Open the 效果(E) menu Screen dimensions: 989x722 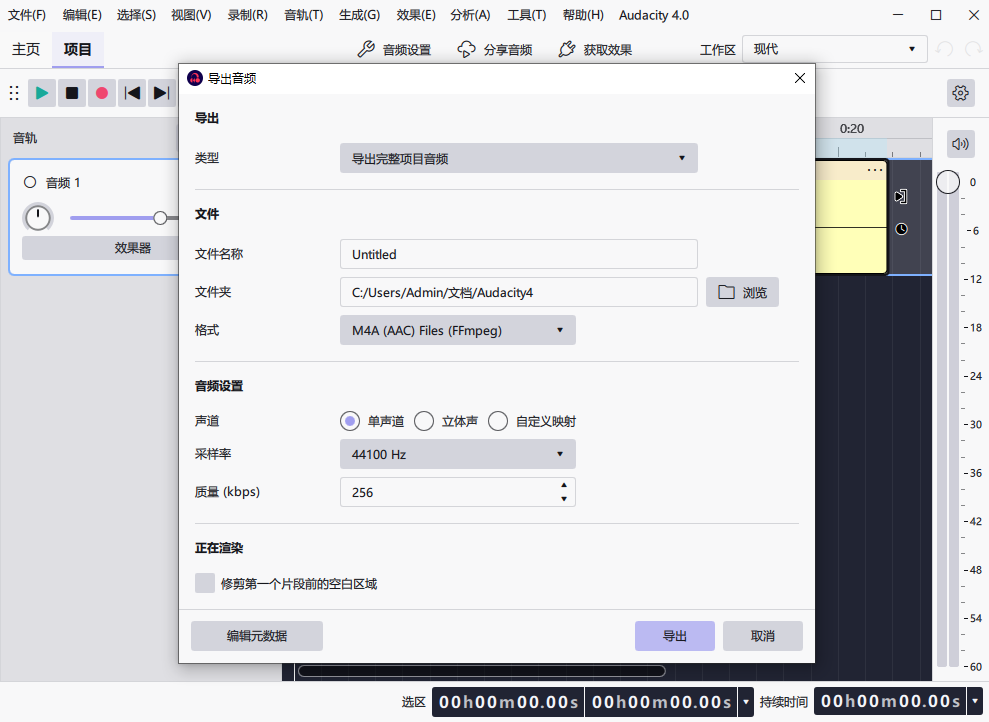pyautogui.click(x=416, y=15)
